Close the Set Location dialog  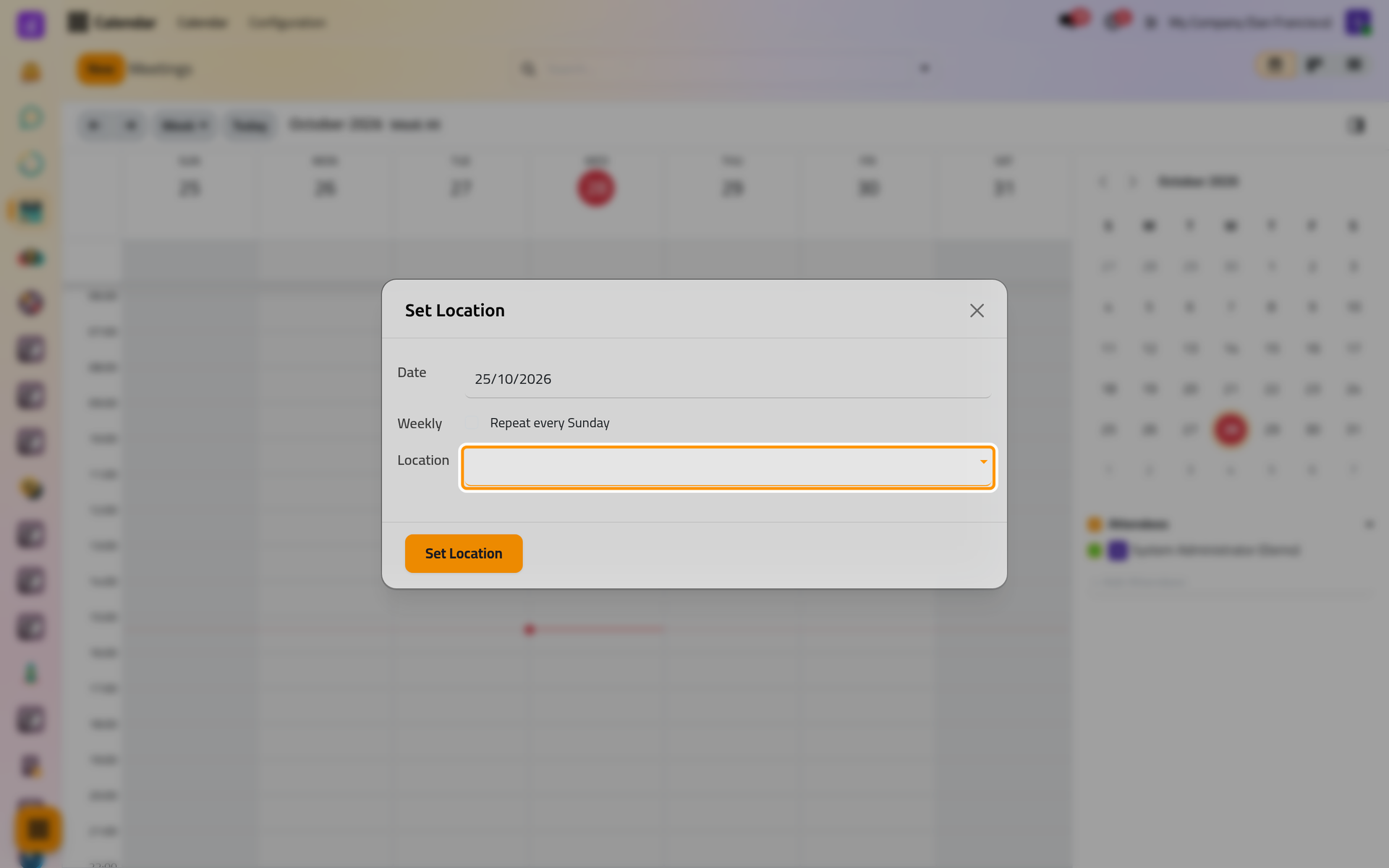click(x=977, y=310)
